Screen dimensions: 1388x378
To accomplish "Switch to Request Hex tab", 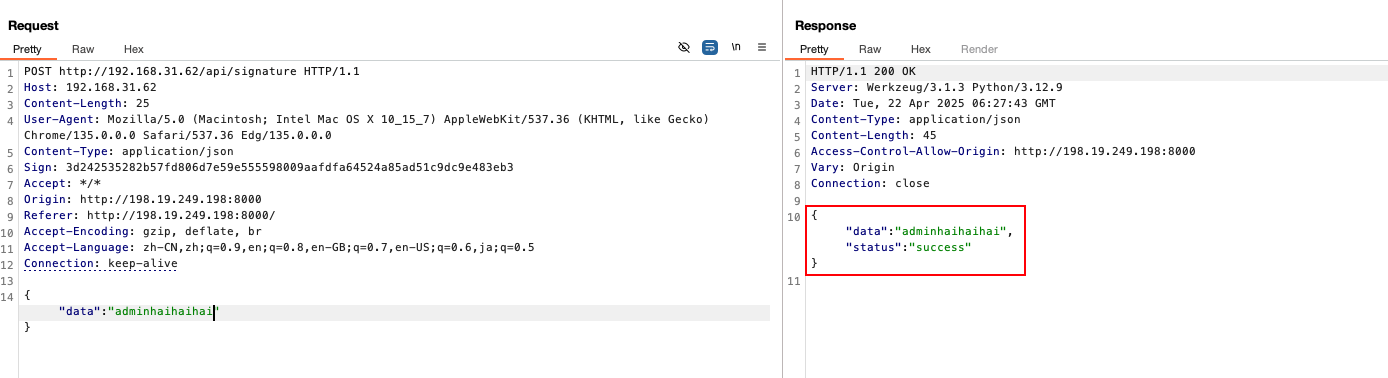I will 134,49.
